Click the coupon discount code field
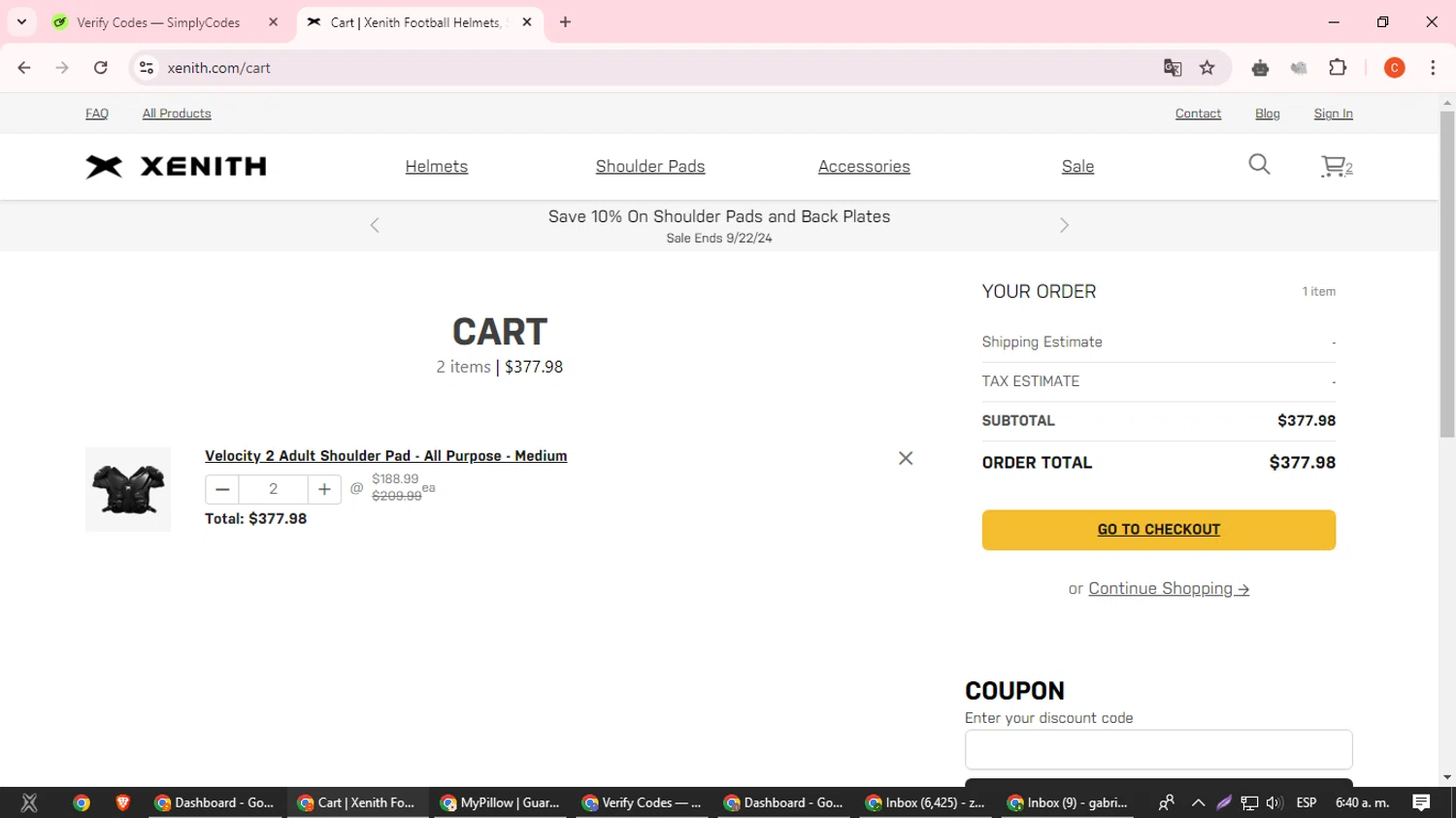The width and height of the screenshot is (1456, 818). (1158, 749)
